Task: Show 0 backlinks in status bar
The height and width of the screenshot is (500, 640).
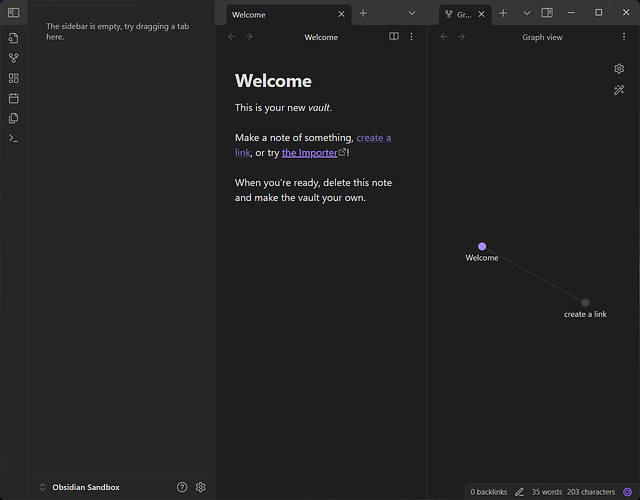Action: (489, 492)
